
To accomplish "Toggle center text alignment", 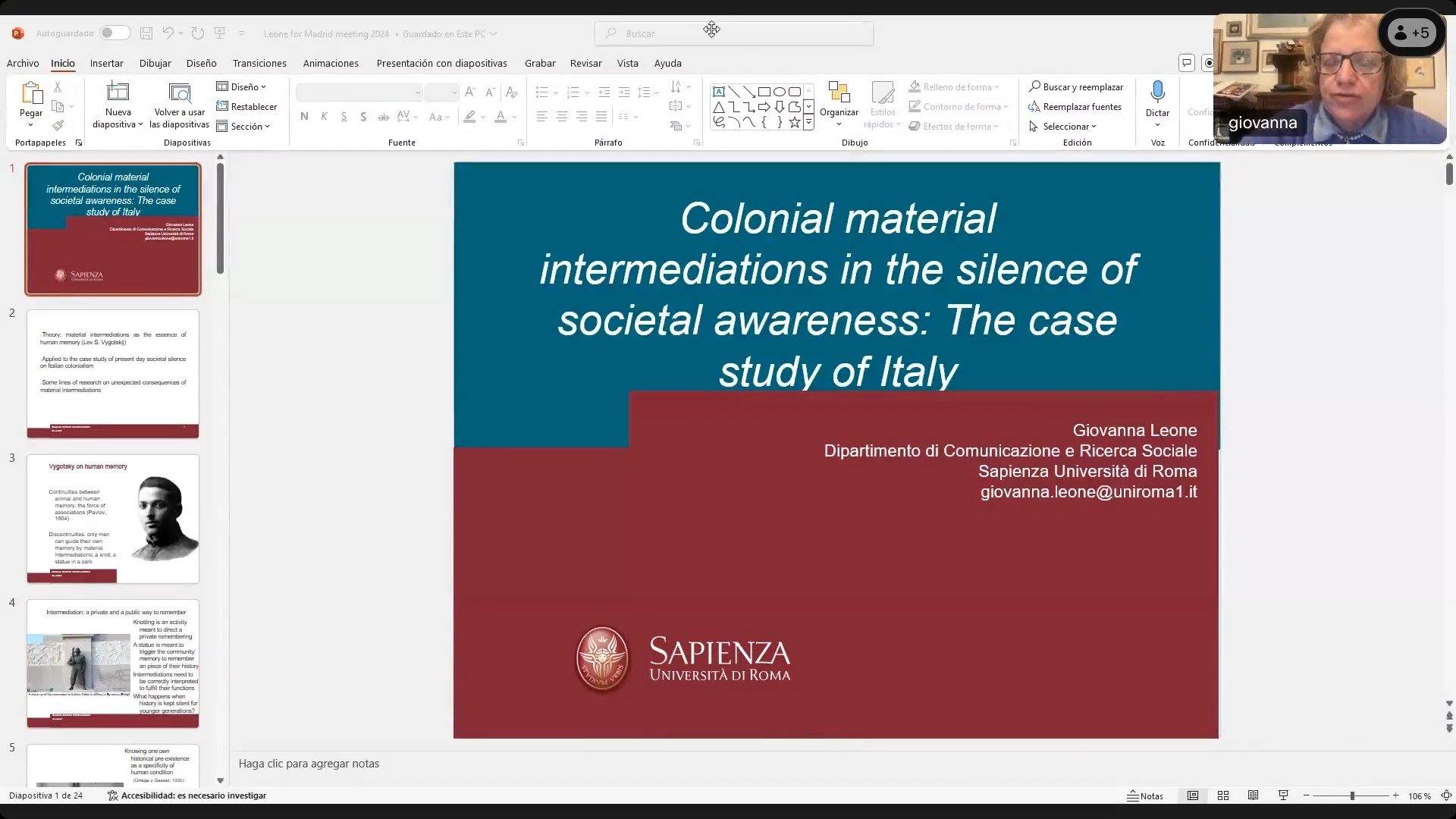I will click(x=562, y=117).
